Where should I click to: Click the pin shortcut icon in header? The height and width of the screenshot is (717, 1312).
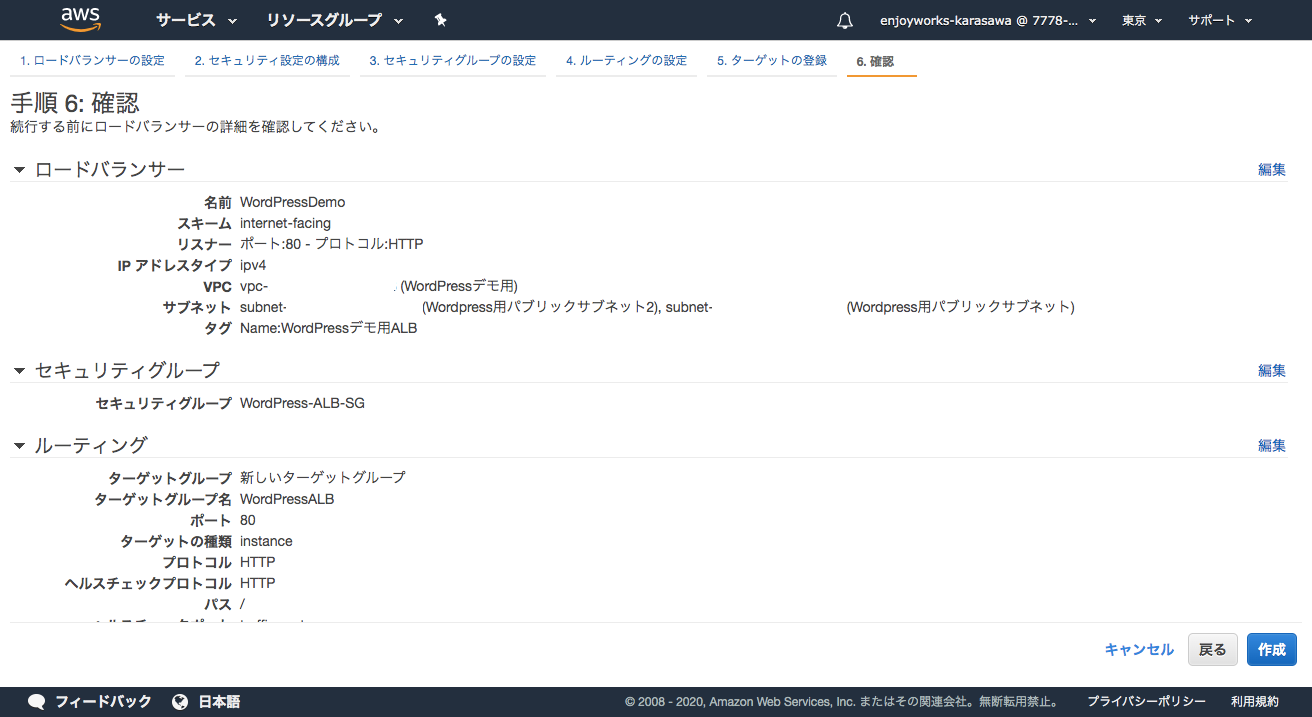[x=441, y=20]
